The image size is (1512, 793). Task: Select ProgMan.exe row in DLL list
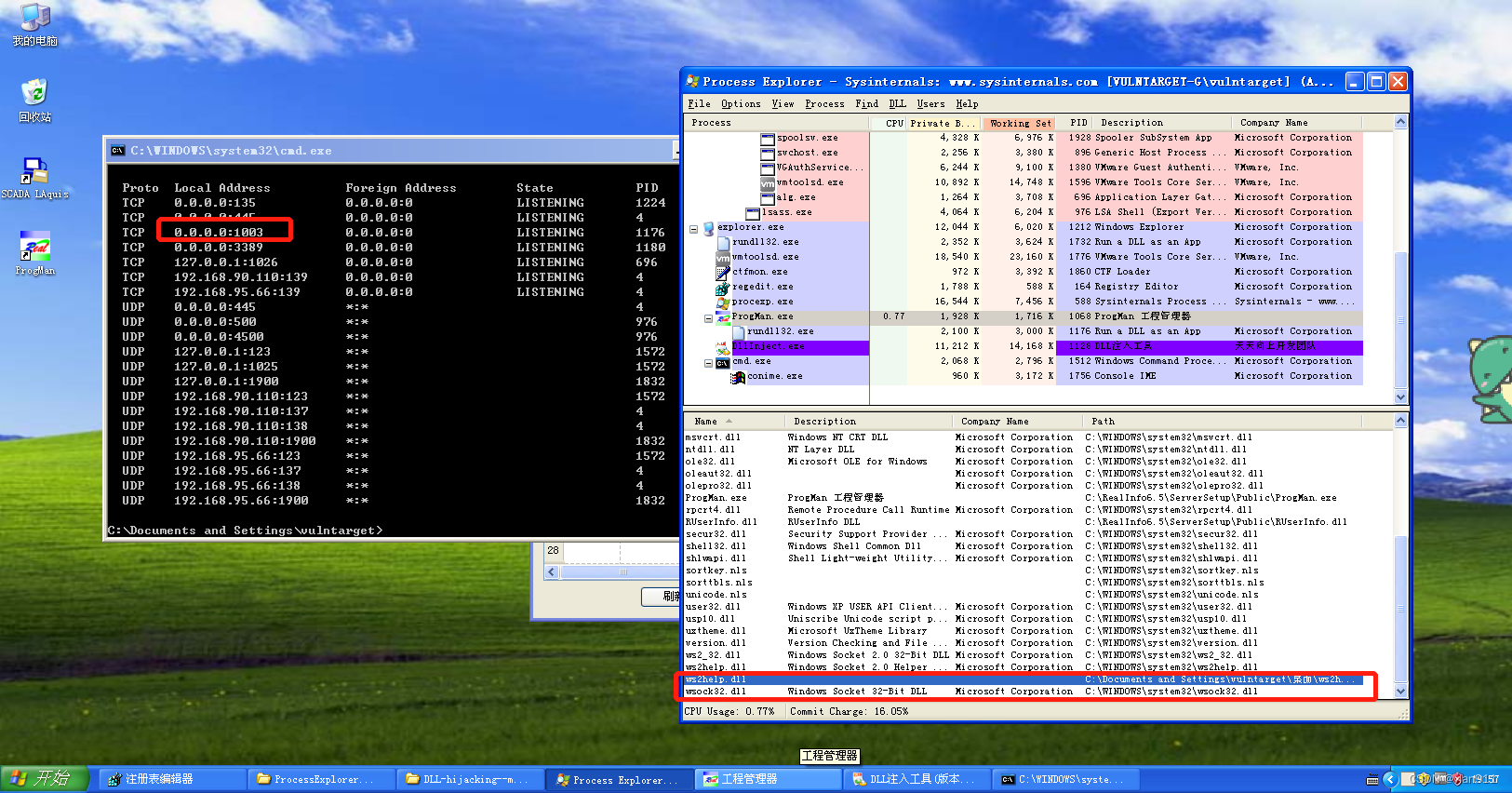coord(1024,498)
